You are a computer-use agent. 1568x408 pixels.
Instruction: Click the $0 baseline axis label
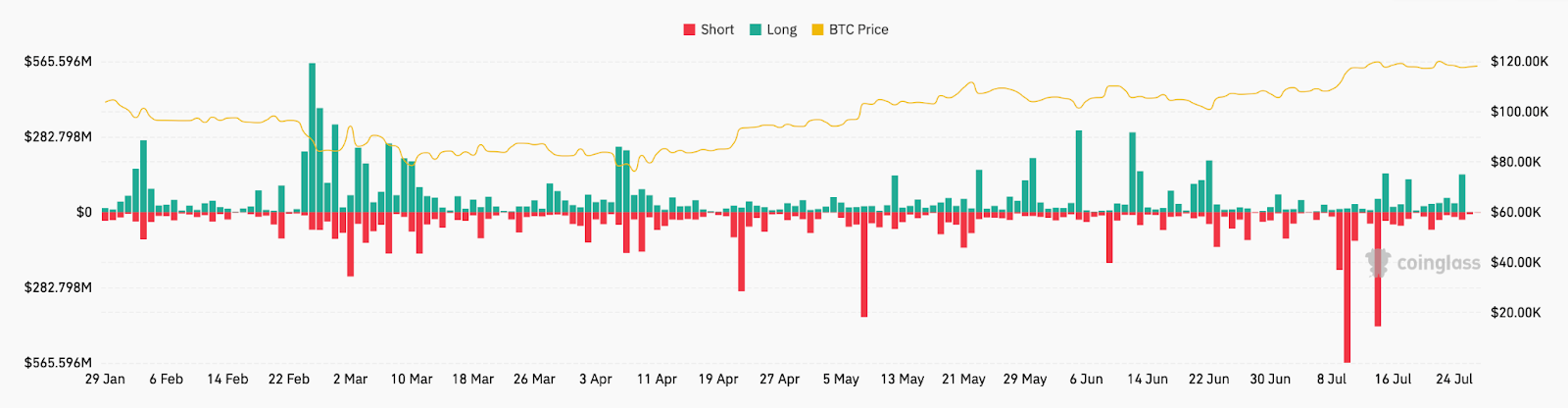pos(84,212)
